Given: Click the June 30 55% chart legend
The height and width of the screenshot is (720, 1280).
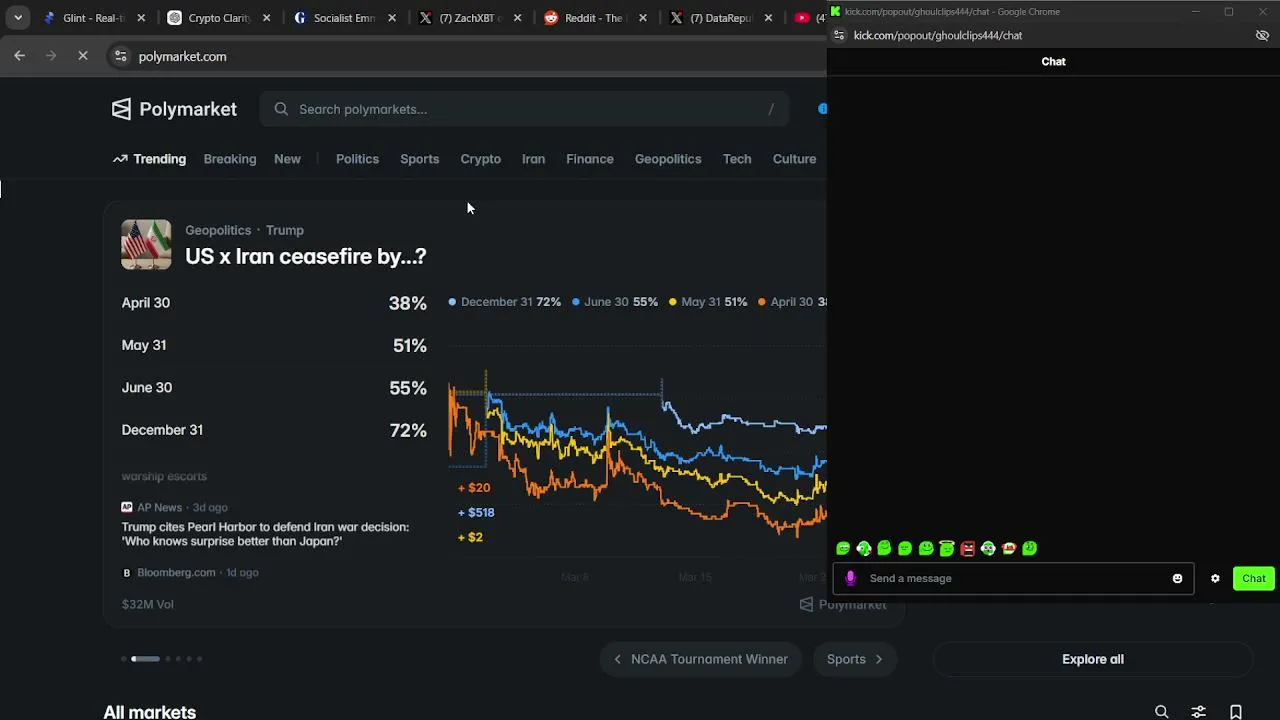Looking at the screenshot, I should (615, 301).
